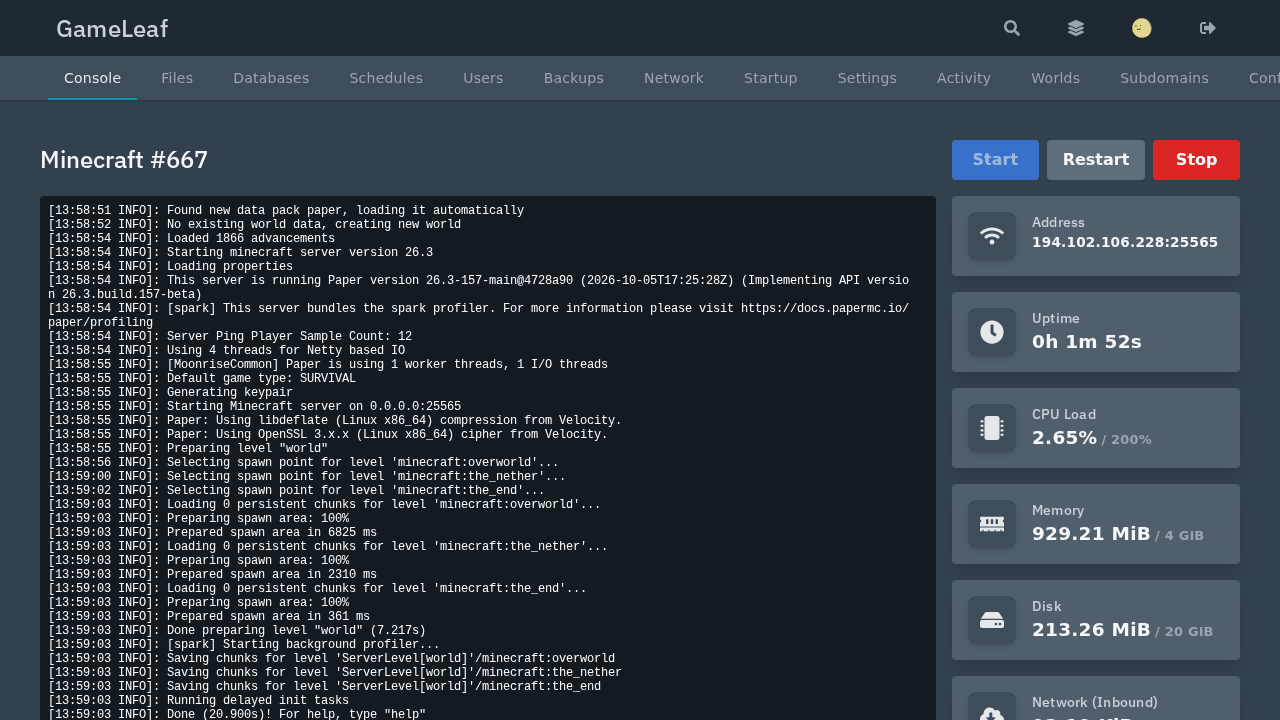
Task: Stop the server with red button
Action: [1196, 160]
